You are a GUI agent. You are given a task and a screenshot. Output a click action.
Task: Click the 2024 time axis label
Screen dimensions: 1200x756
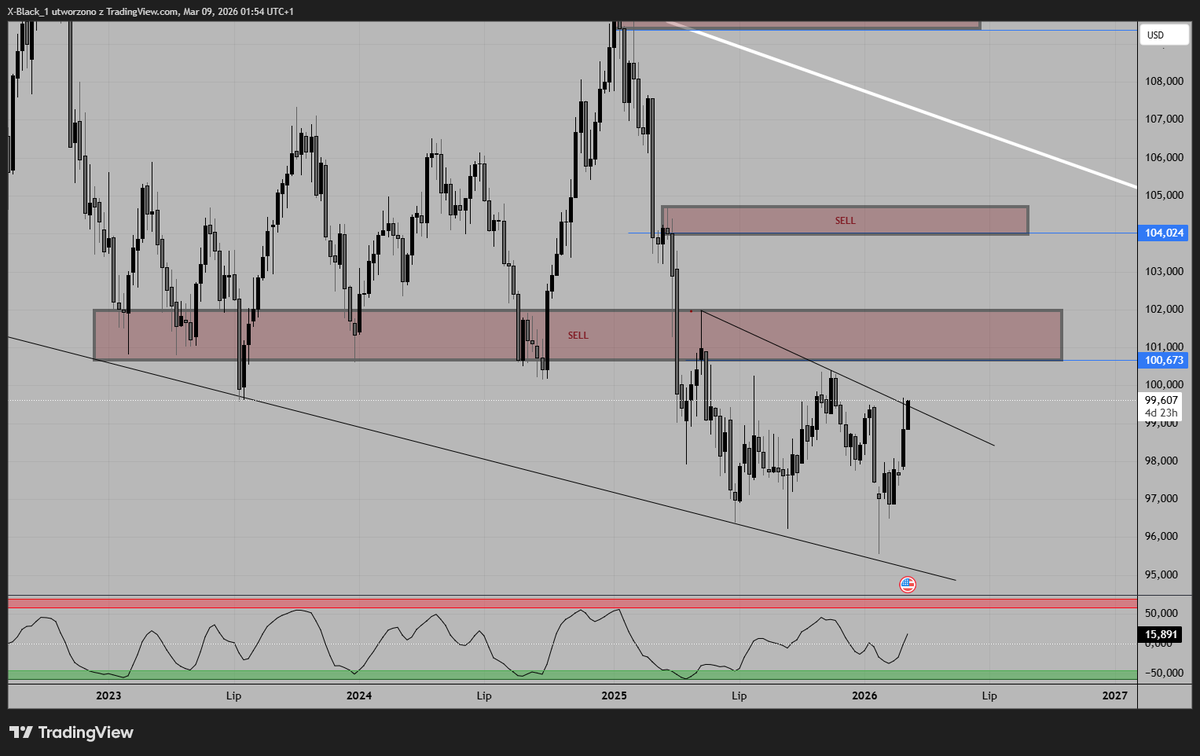[x=359, y=695]
